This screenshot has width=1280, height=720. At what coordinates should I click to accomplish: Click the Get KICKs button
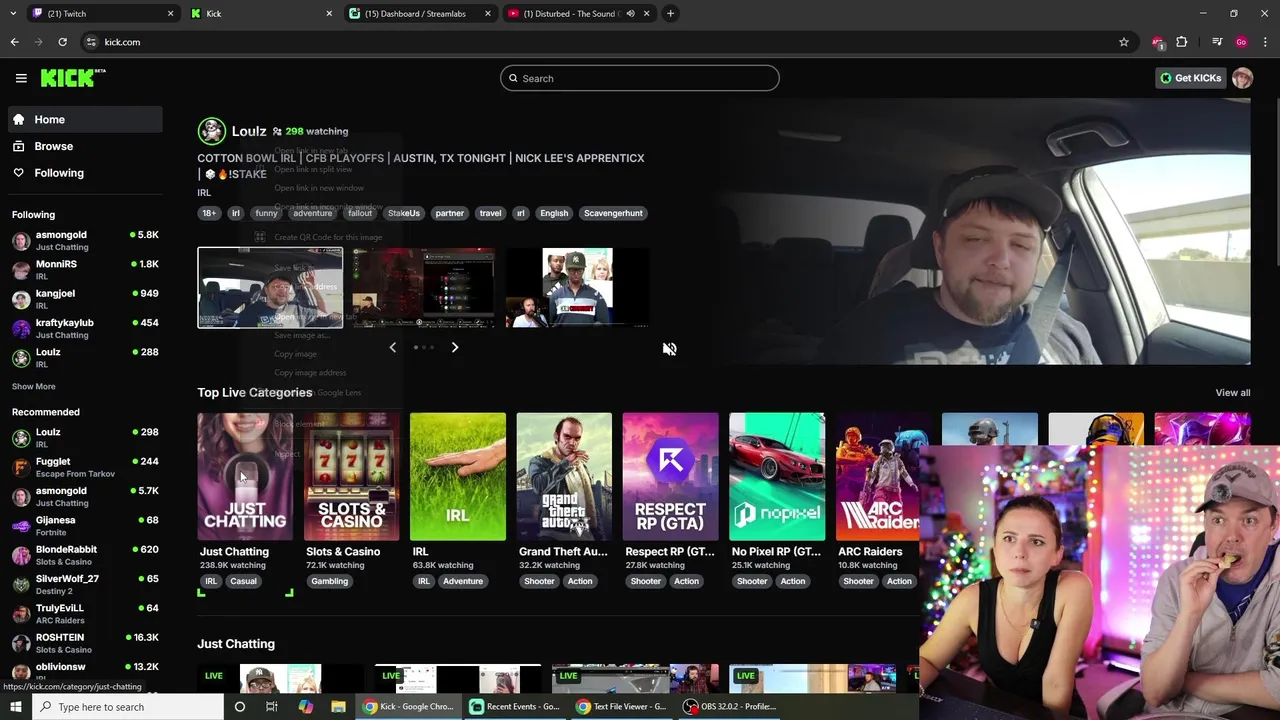coord(1190,78)
